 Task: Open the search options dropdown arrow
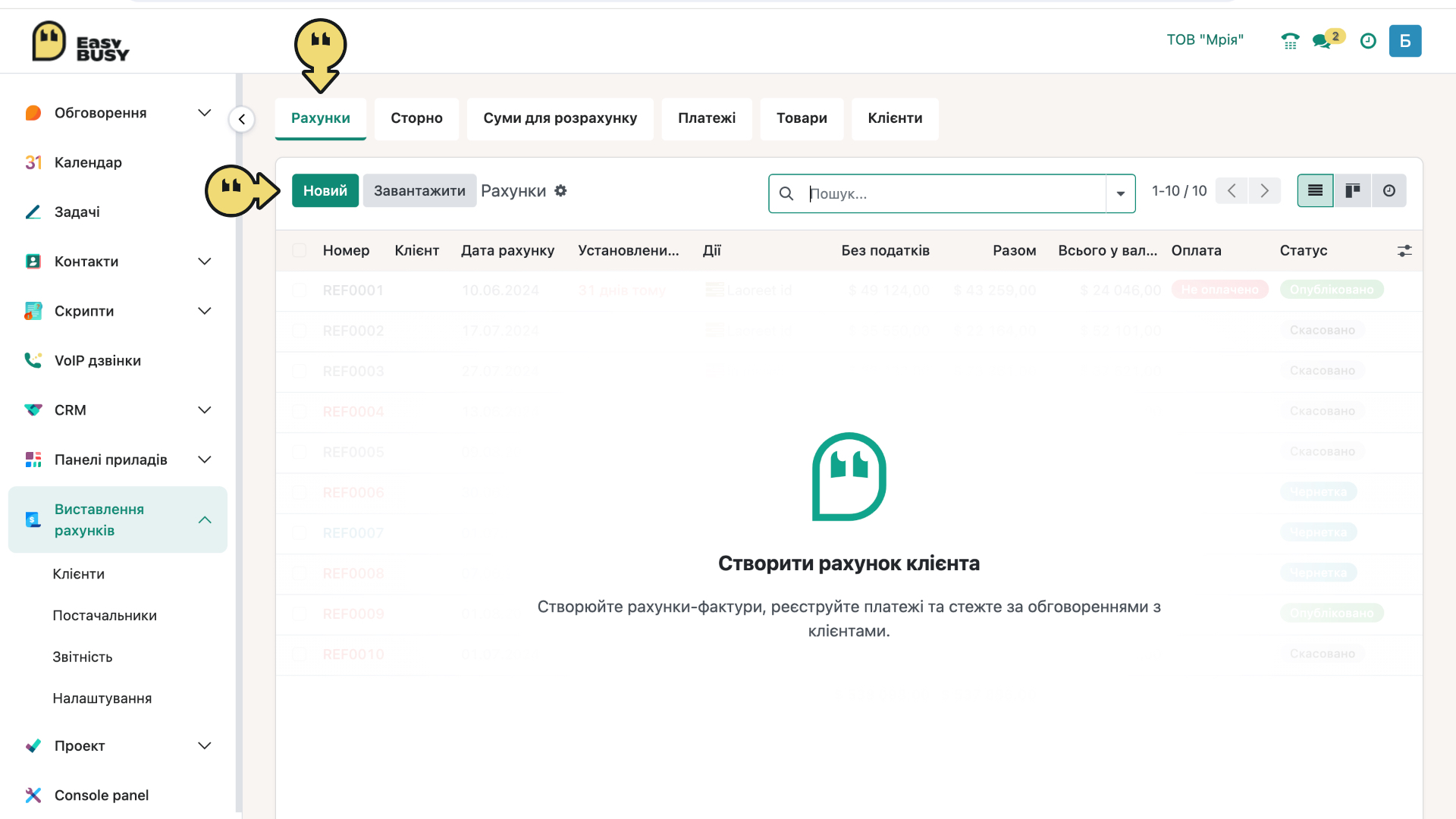coord(1120,193)
